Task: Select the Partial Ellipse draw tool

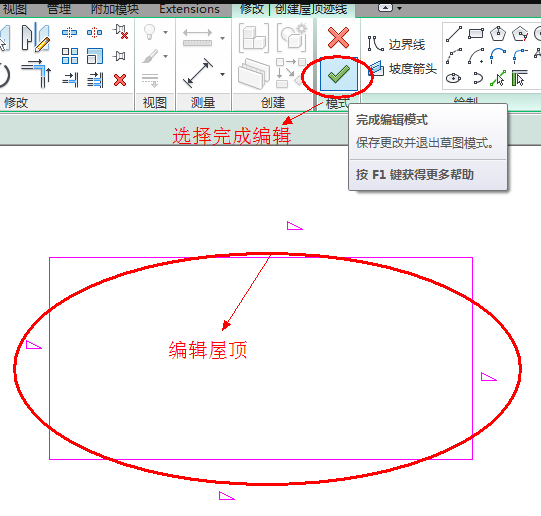Action: [478, 78]
